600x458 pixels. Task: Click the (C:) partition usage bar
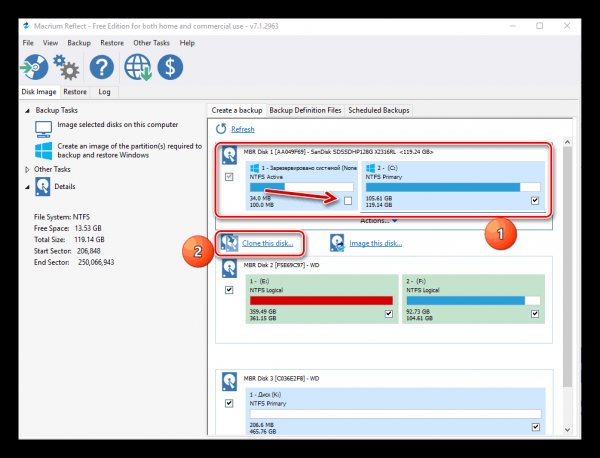[453, 187]
